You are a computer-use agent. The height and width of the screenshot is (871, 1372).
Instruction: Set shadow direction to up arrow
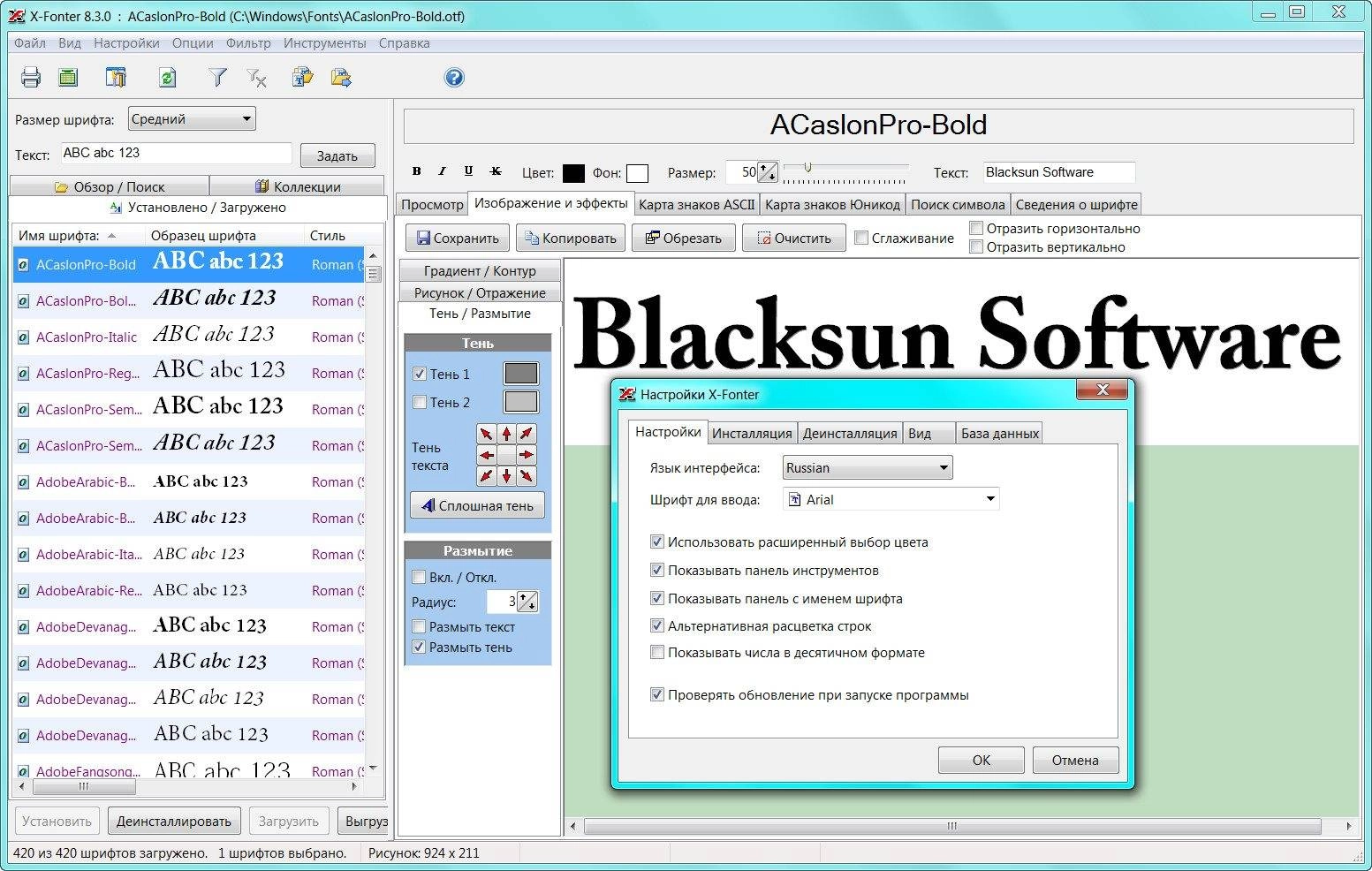click(x=506, y=434)
